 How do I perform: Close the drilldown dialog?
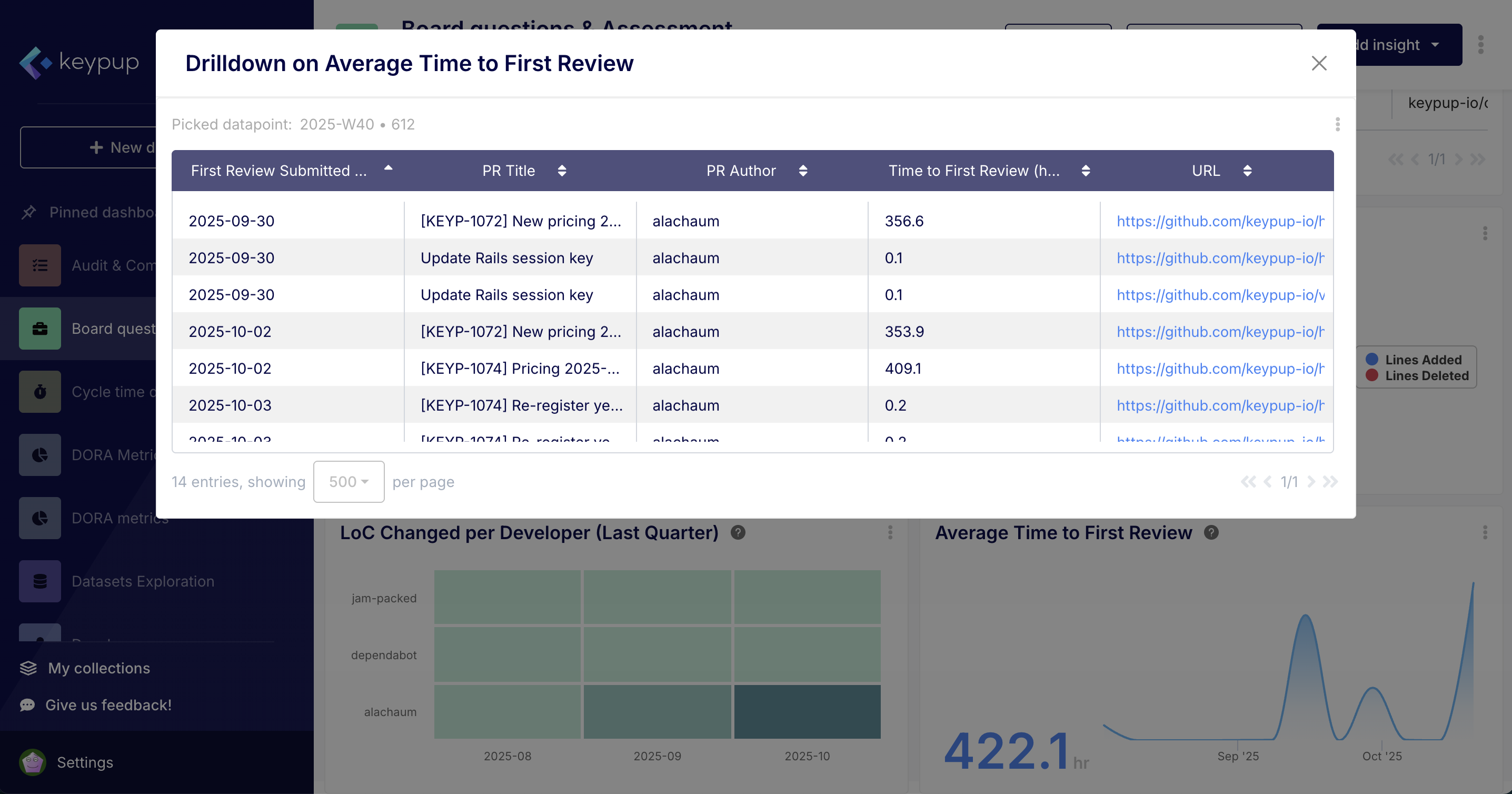pos(1318,63)
